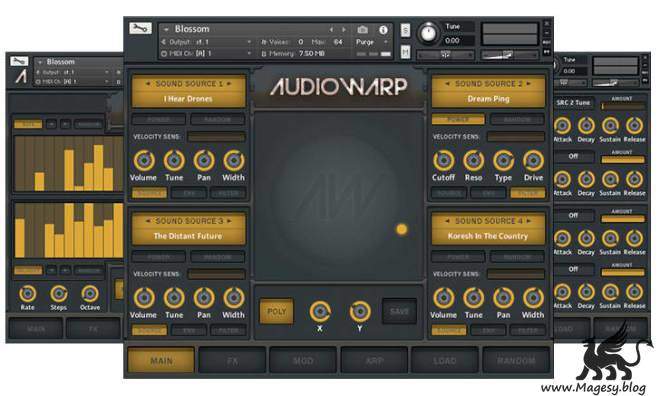Click the camera snapshot icon

(362, 29)
